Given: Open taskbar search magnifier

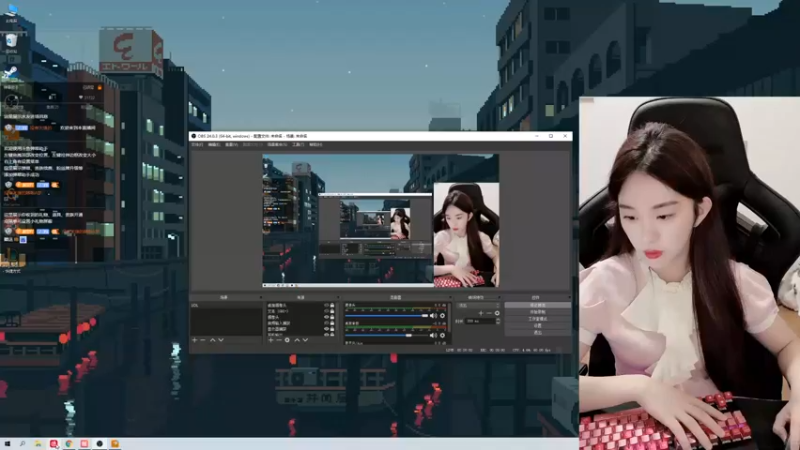Looking at the screenshot, I should pyautogui.click(x=22, y=444).
